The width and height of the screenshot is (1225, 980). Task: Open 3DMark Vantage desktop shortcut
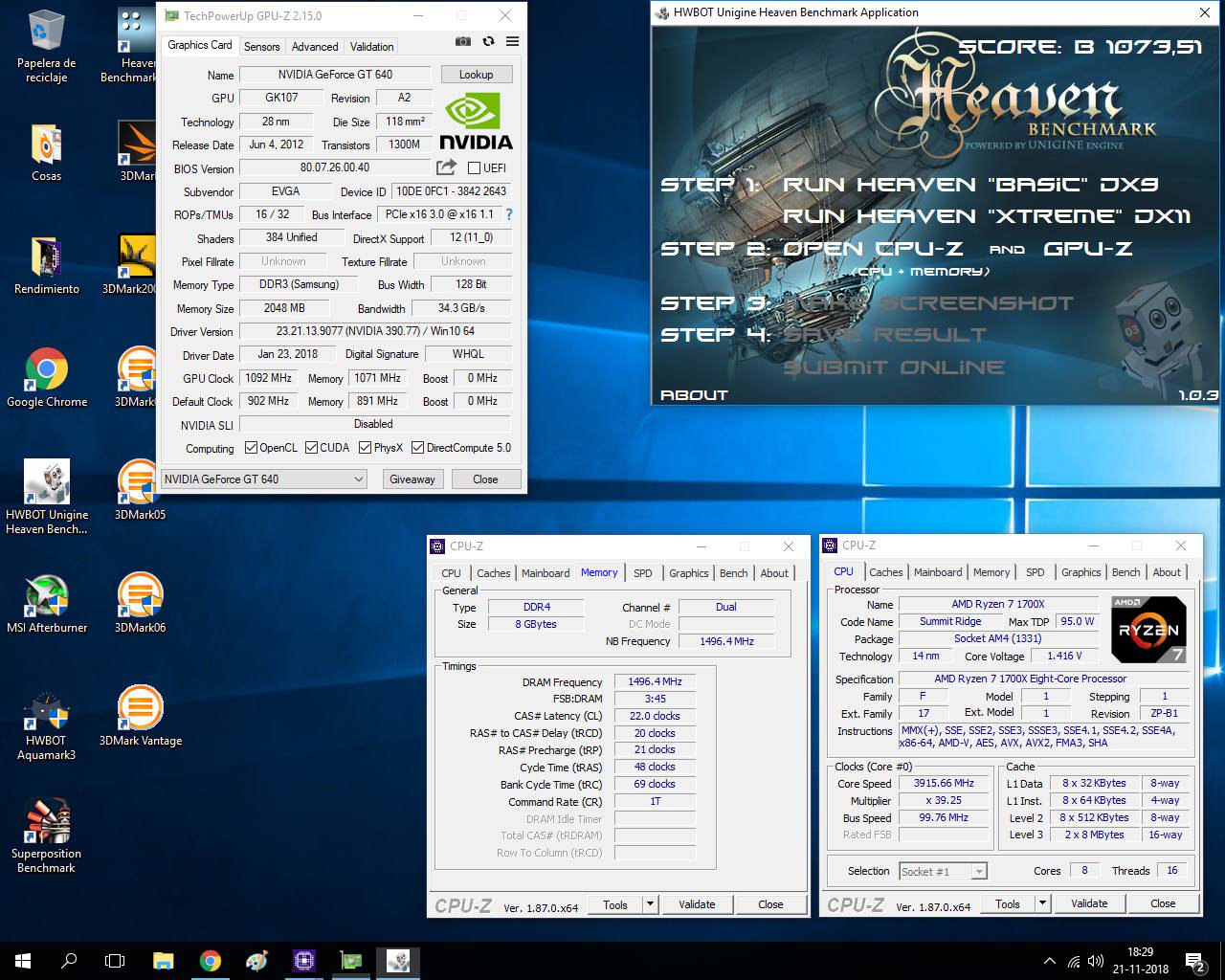[x=140, y=718]
